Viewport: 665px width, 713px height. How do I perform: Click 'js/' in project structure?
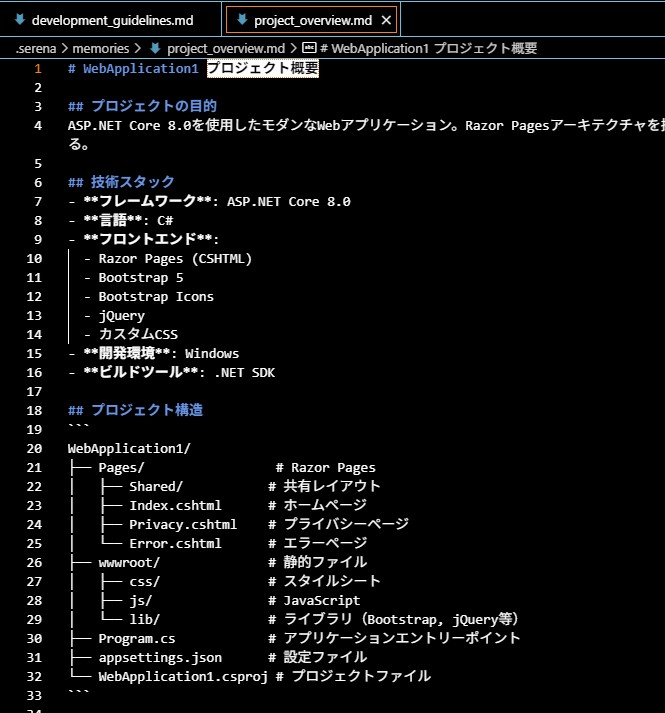[x=140, y=601]
